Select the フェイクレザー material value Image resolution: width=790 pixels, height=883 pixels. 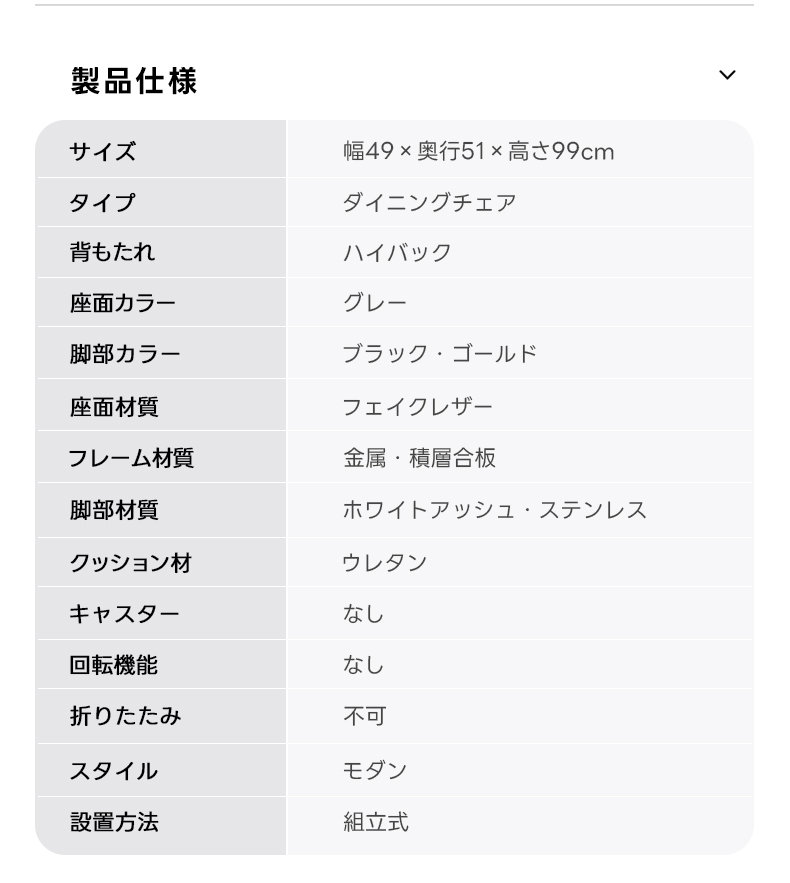pos(417,407)
